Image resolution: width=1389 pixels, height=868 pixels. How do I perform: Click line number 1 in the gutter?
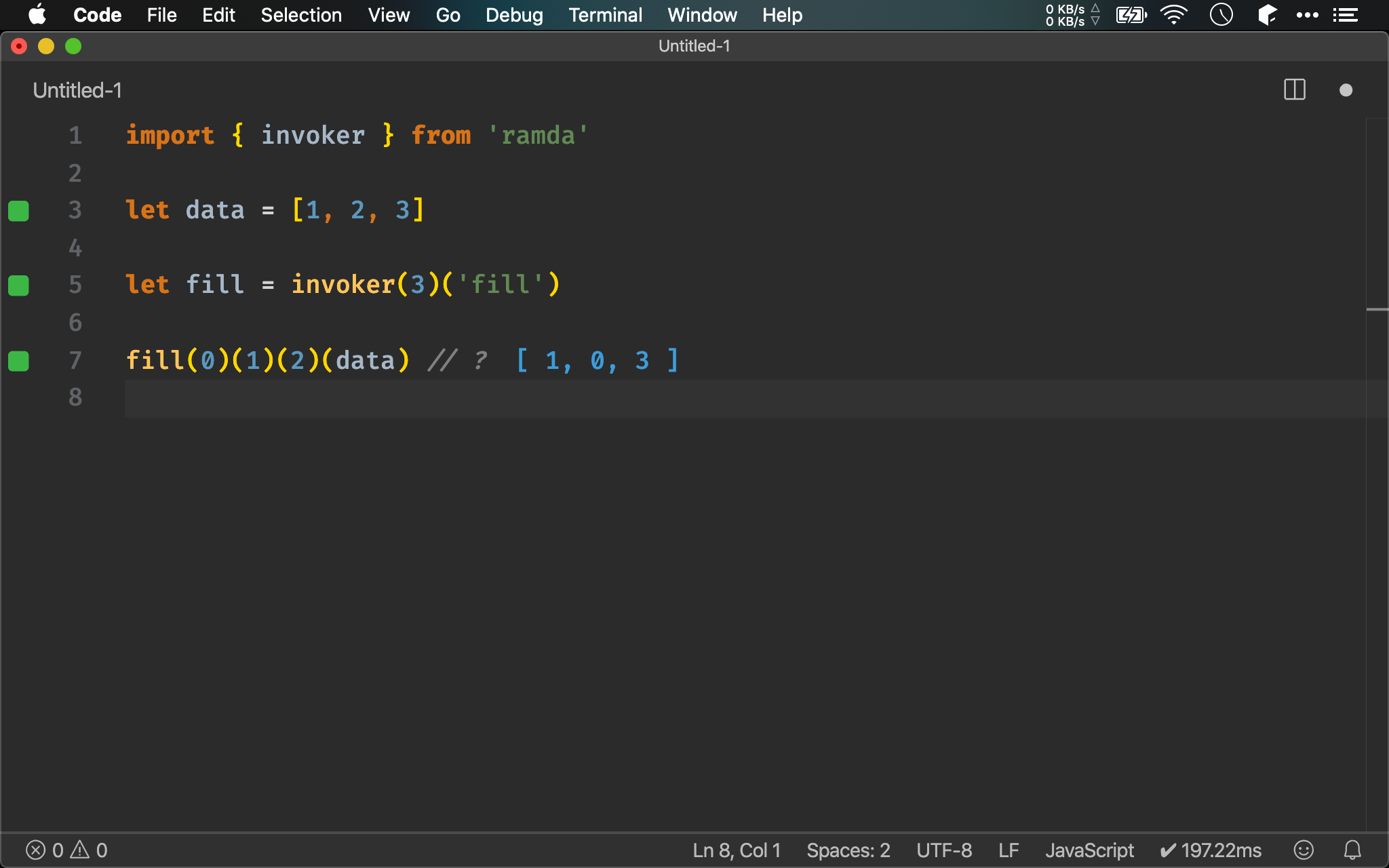coord(75,136)
